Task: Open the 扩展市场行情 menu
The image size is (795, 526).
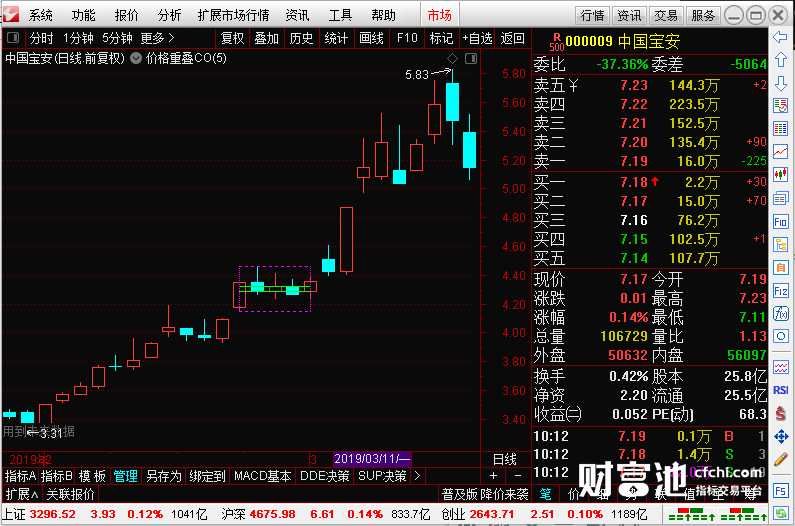Action: (x=233, y=15)
